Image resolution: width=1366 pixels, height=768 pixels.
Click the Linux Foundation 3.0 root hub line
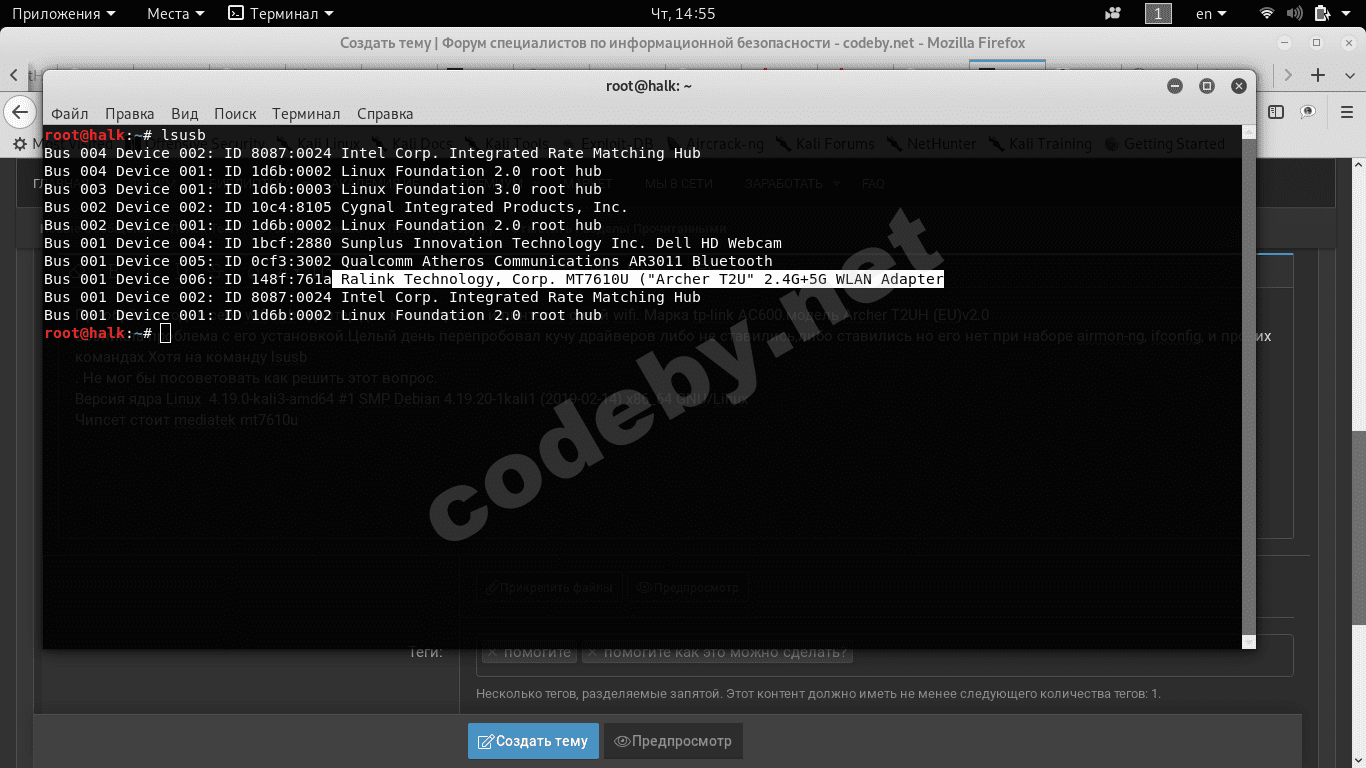click(323, 189)
